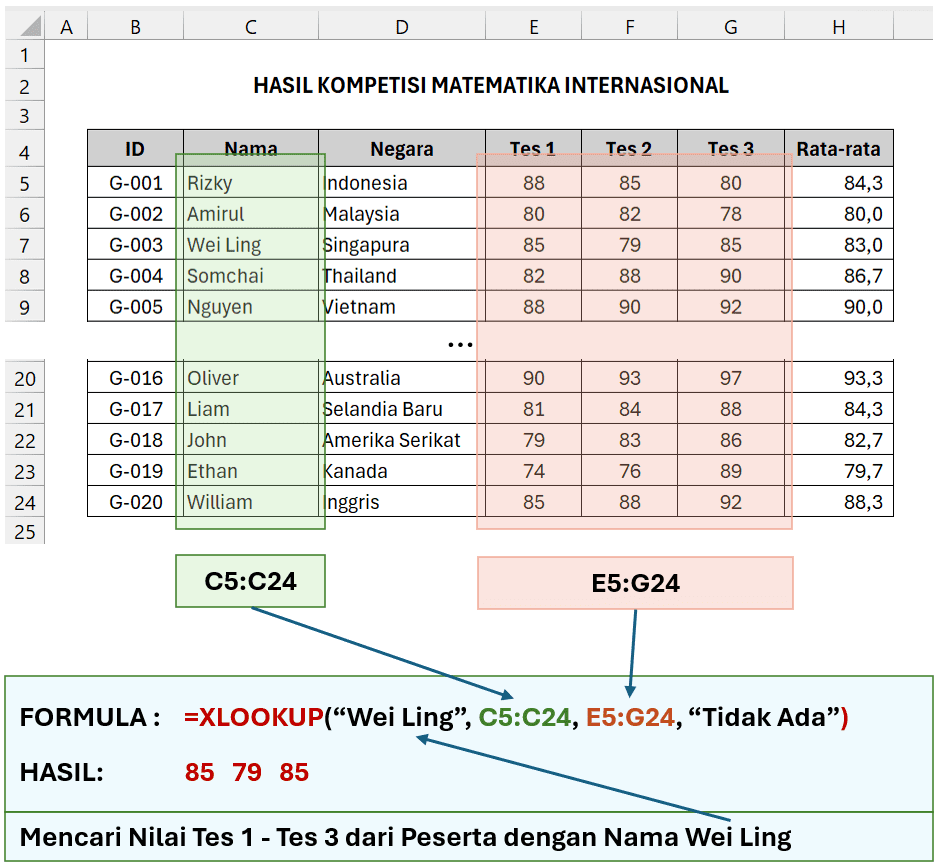937x867 pixels.
Task: Click the name cell Ethan
Action: pyautogui.click(x=251, y=471)
